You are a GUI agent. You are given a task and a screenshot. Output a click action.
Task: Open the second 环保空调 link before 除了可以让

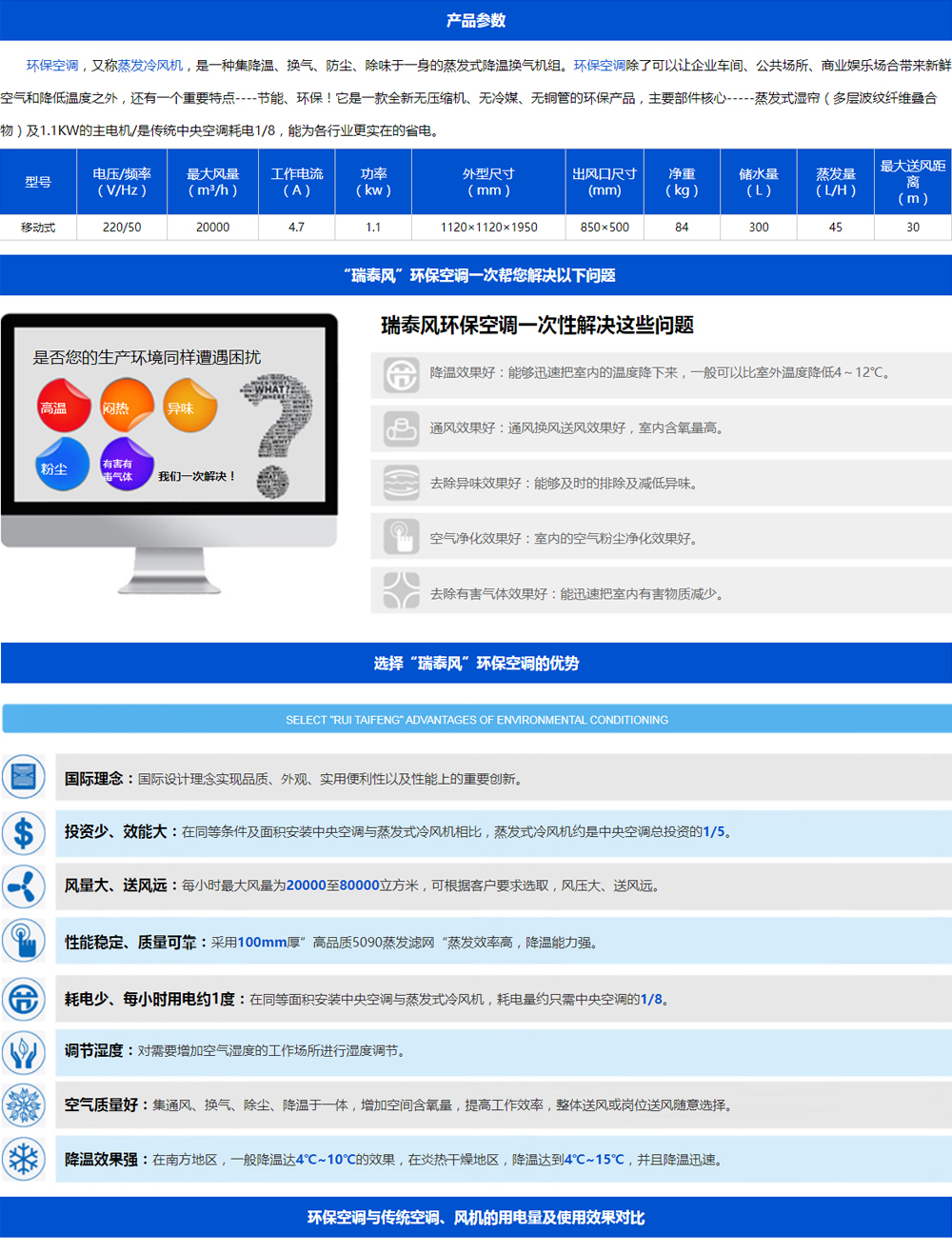pyautogui.click(x=600, y=66)
